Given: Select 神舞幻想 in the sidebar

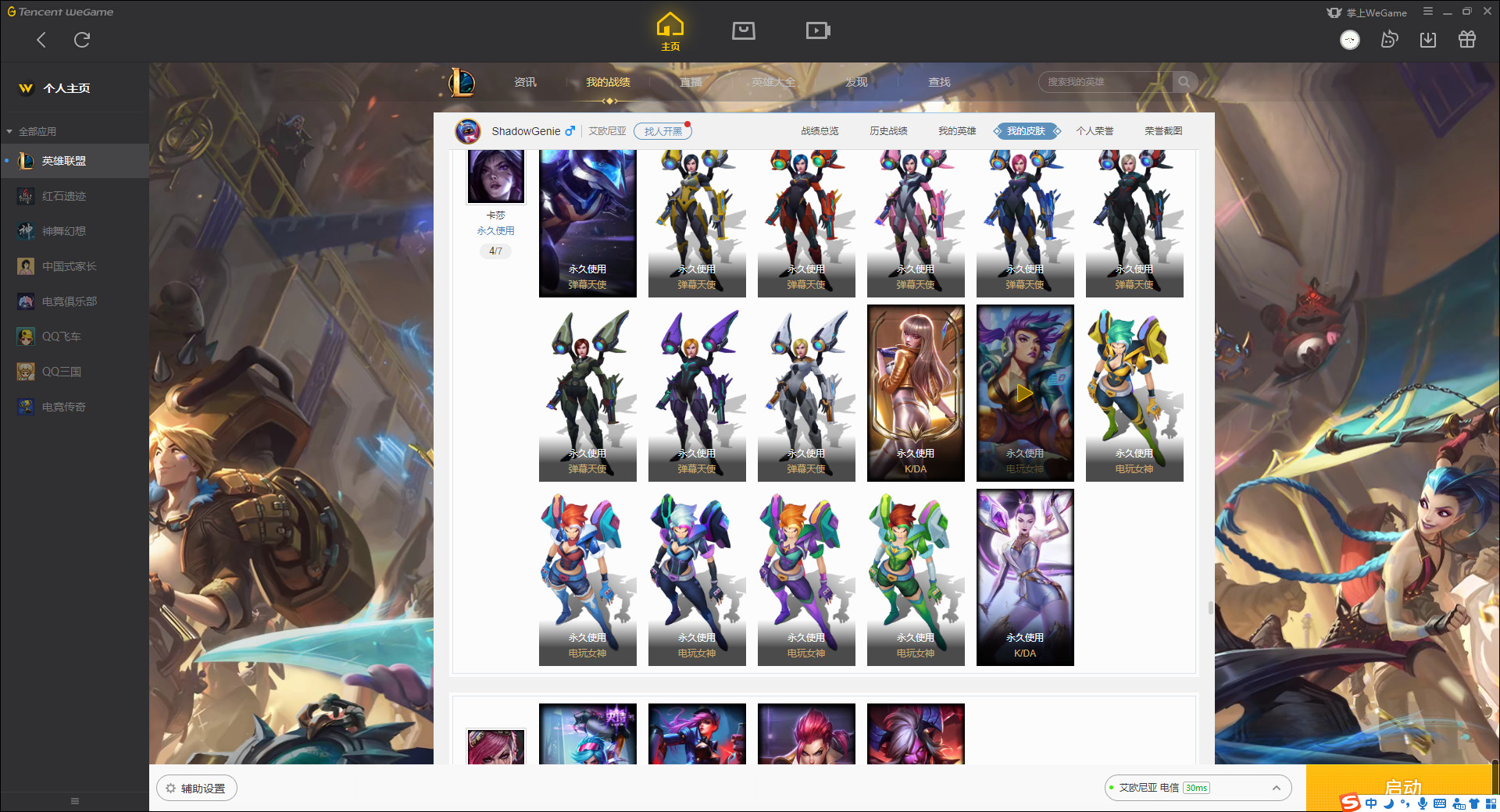Looking at the screenshot, I should (74, 231).
